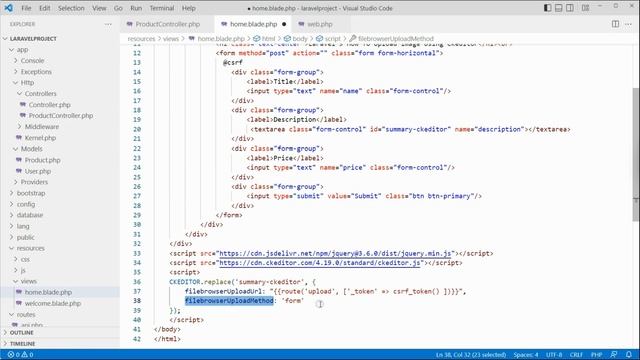Expand the OUTLINE section
640x360 pixels.
[x=22, y=332]
